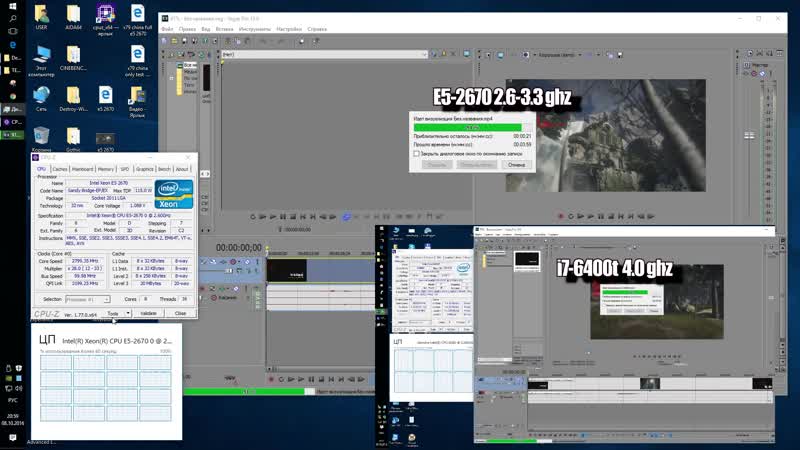Viewport: 800px width, 450px height.
Task: Stop the timeline in bottom transport
Action: pyautogui.click(x=321, y=379)
